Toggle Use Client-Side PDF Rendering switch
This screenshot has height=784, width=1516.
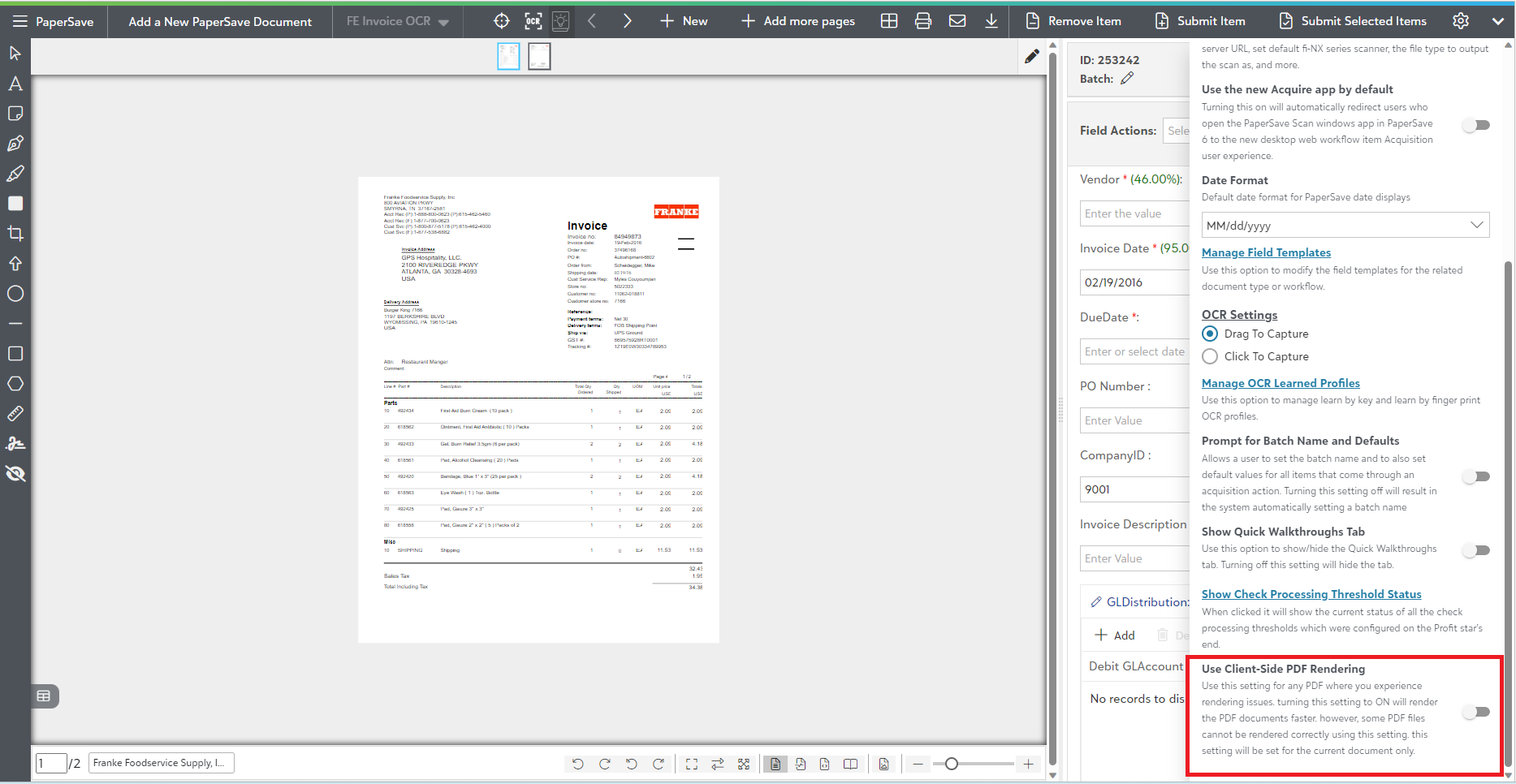tap(1476, 712)
